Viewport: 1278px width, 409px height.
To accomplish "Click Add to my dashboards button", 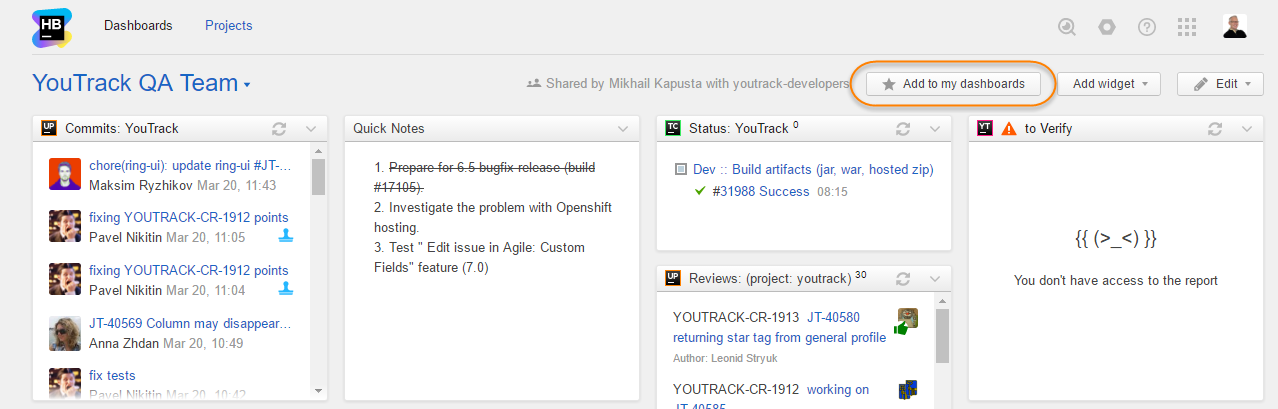I will (953, 84).
